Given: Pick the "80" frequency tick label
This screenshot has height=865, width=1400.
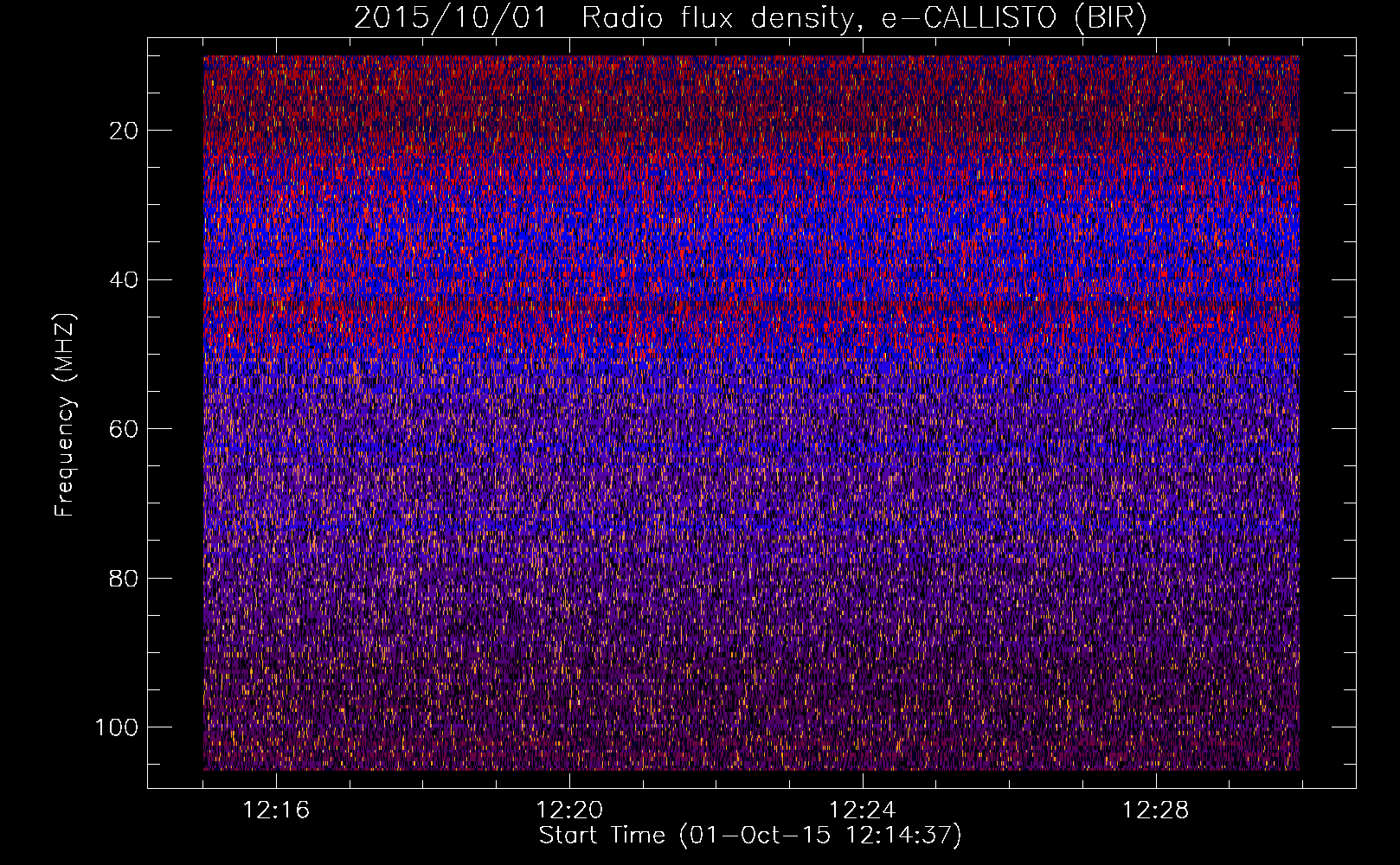Looking at the screenshot, I should (125, 578).
